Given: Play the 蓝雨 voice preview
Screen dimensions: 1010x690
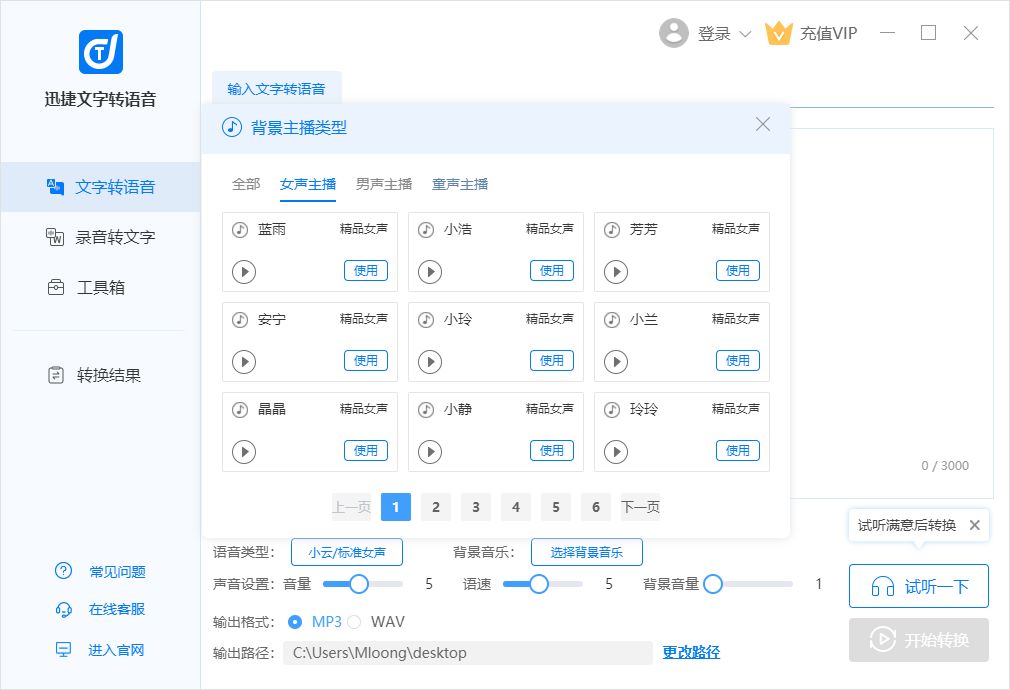Looking at the screenshot, I should click(x=244, y=272).
